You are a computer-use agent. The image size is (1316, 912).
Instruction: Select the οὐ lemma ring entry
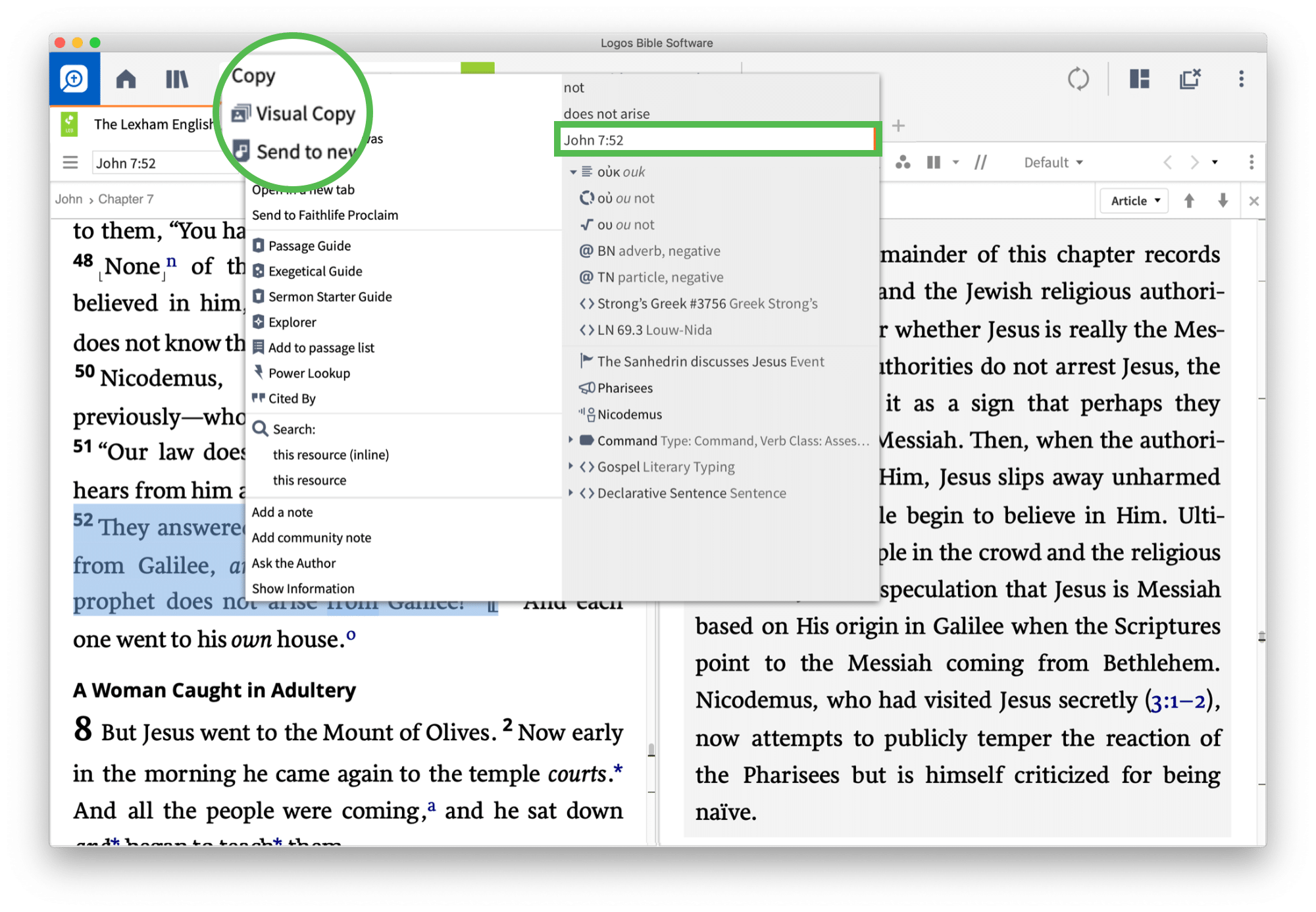(x=617, y=198)
